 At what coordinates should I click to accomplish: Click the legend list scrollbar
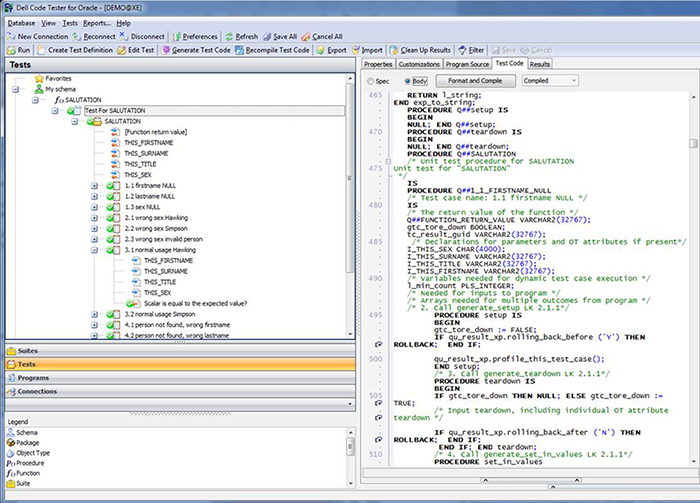(x=350, y=446)
